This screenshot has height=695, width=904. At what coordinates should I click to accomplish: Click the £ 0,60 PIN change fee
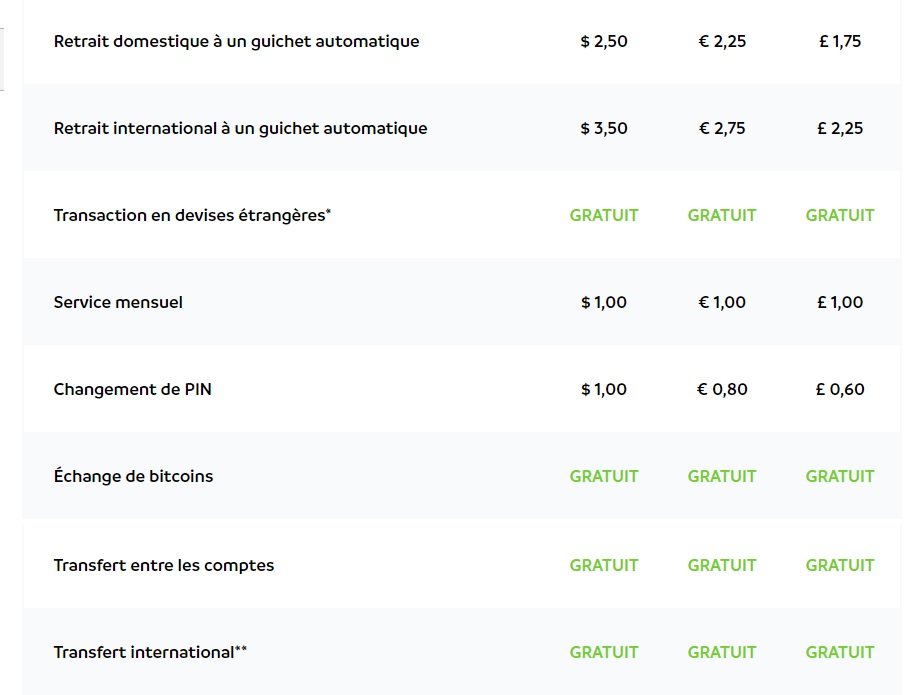coord(840,389)
